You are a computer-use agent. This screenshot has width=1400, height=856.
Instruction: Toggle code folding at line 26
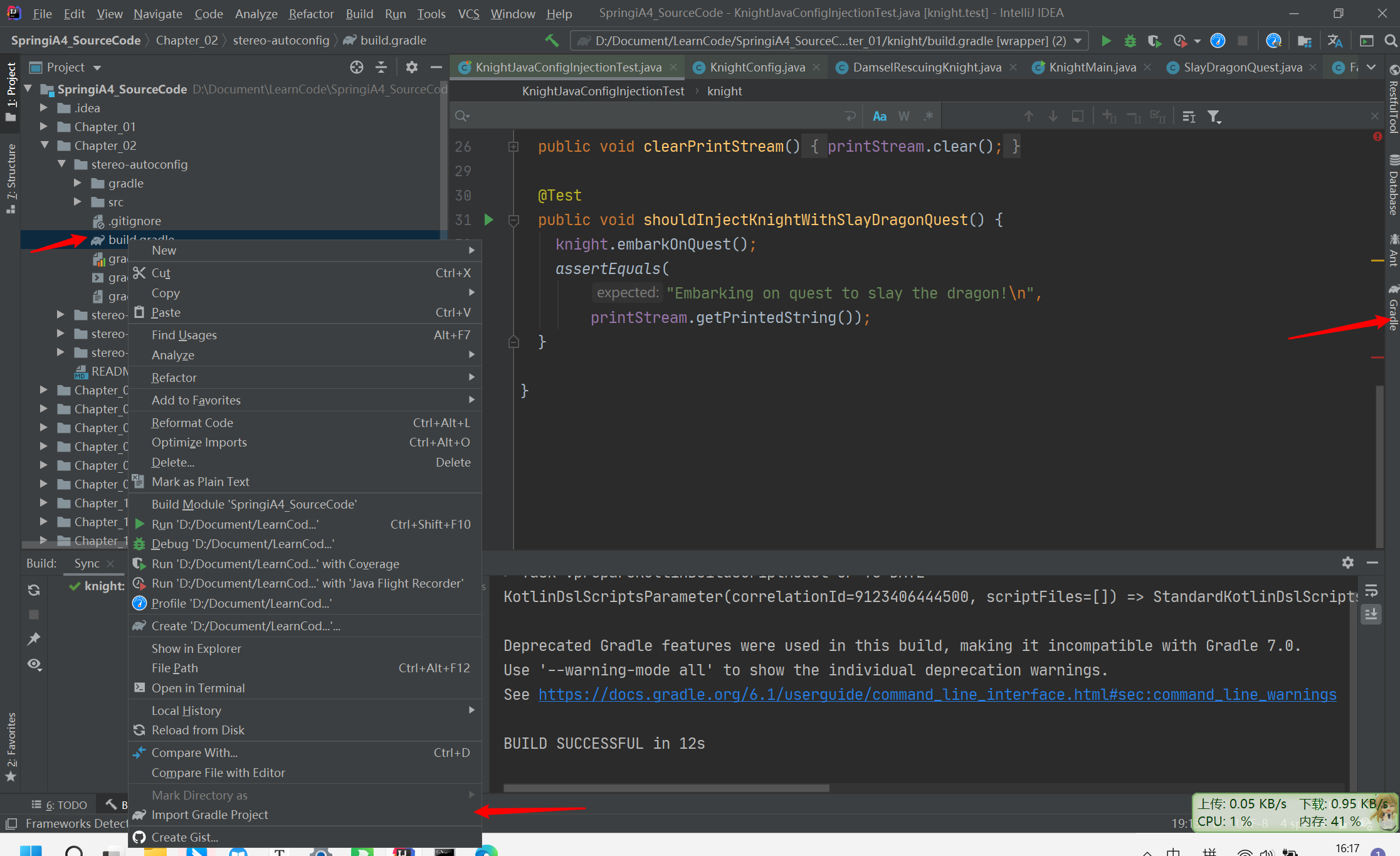tap(513, 147)
